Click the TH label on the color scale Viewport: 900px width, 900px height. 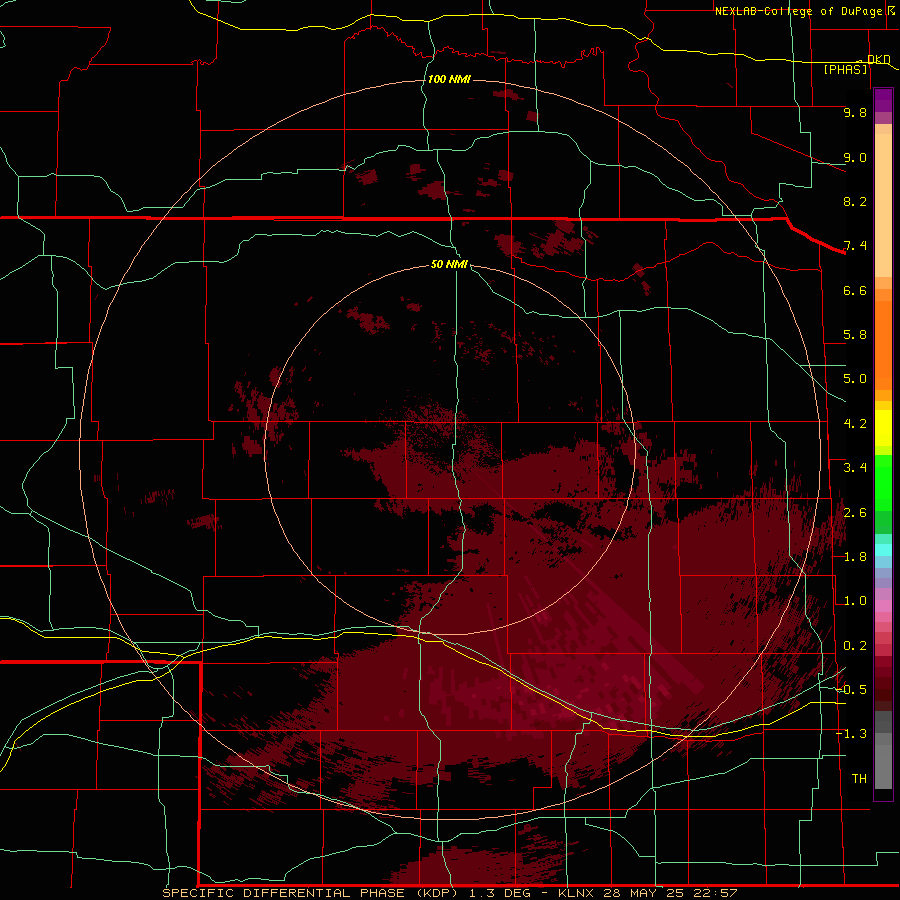point(859,779)
